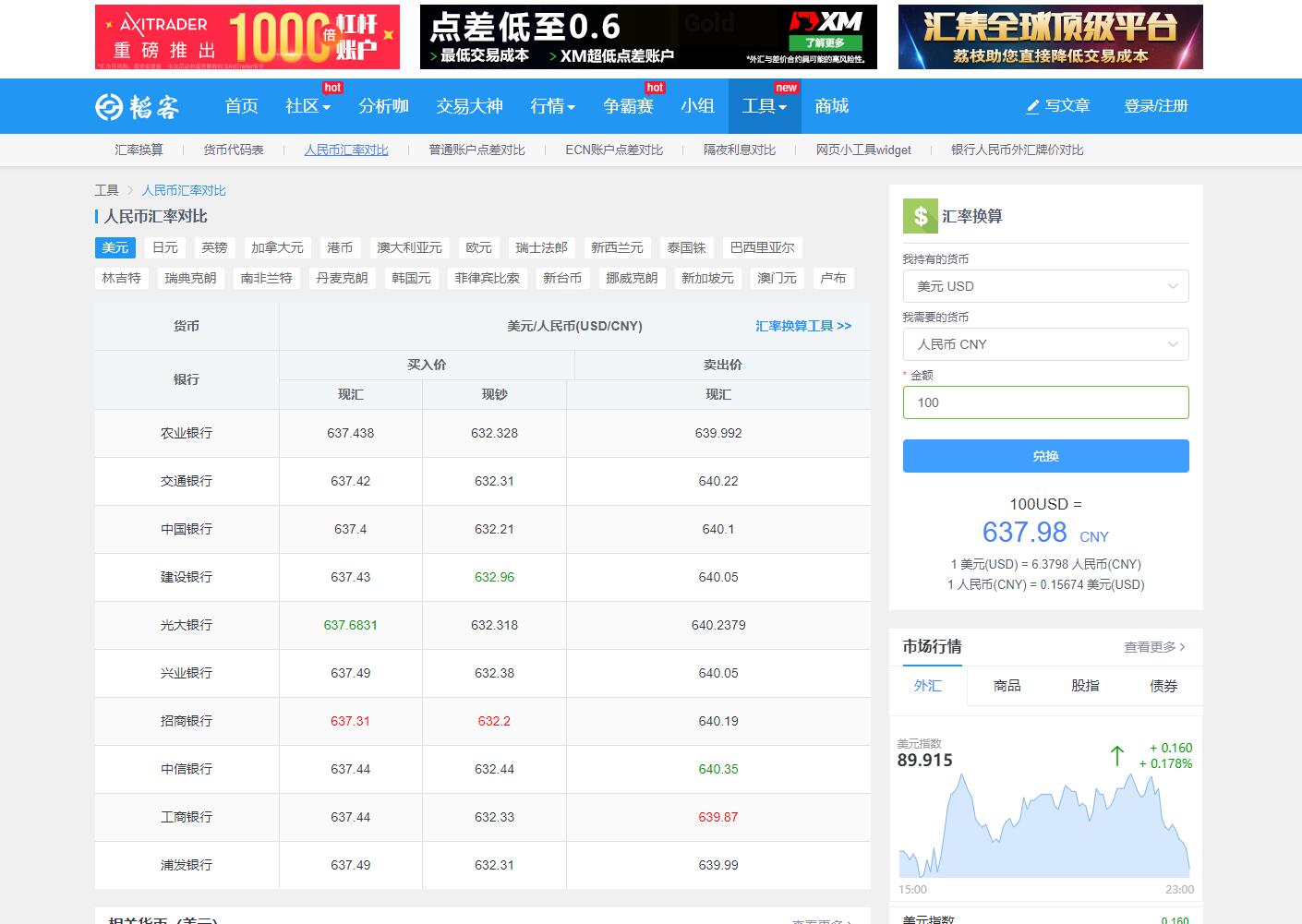Open the AxiTrader 1000倍 banner ad

[247, 37]
